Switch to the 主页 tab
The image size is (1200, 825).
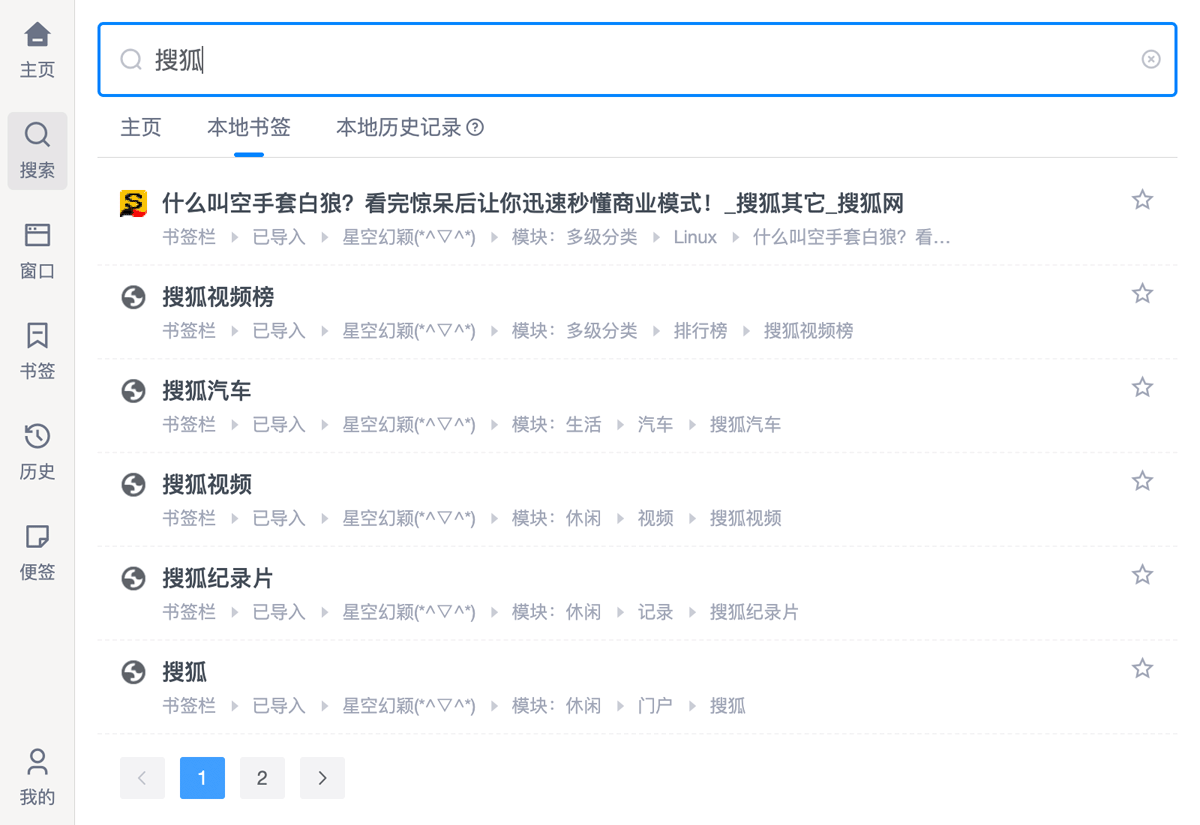click(x=141, y=128)
